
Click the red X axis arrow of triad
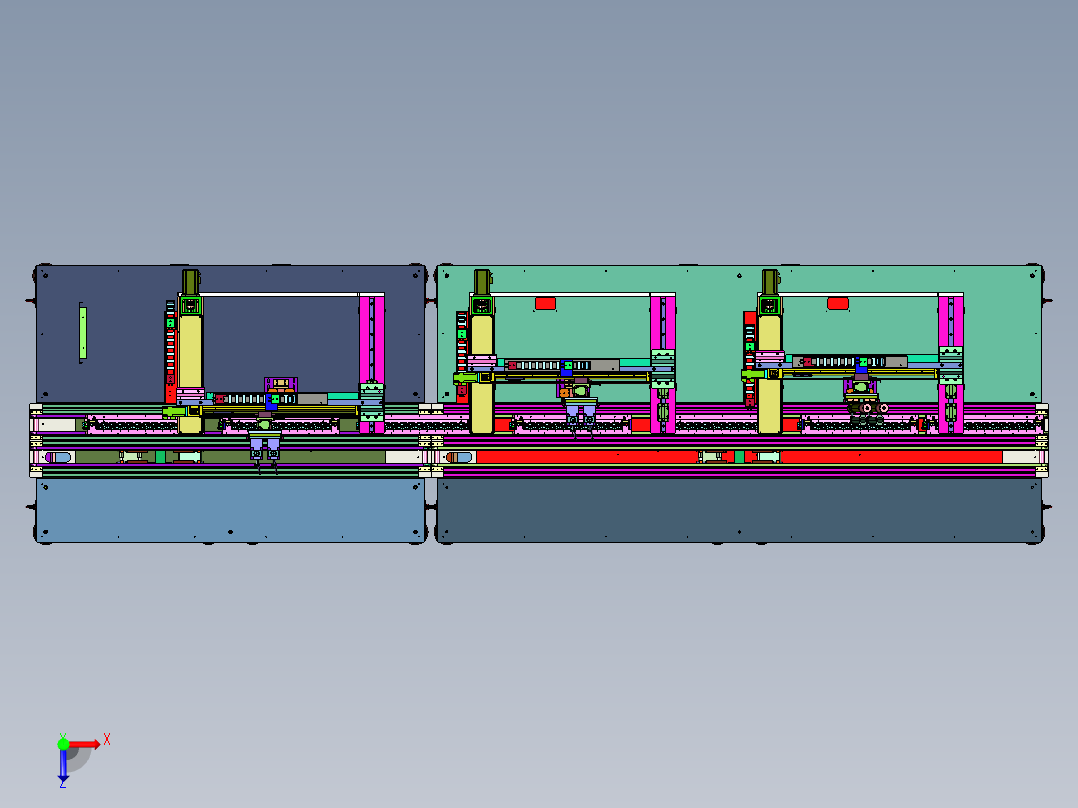[85, 744]
